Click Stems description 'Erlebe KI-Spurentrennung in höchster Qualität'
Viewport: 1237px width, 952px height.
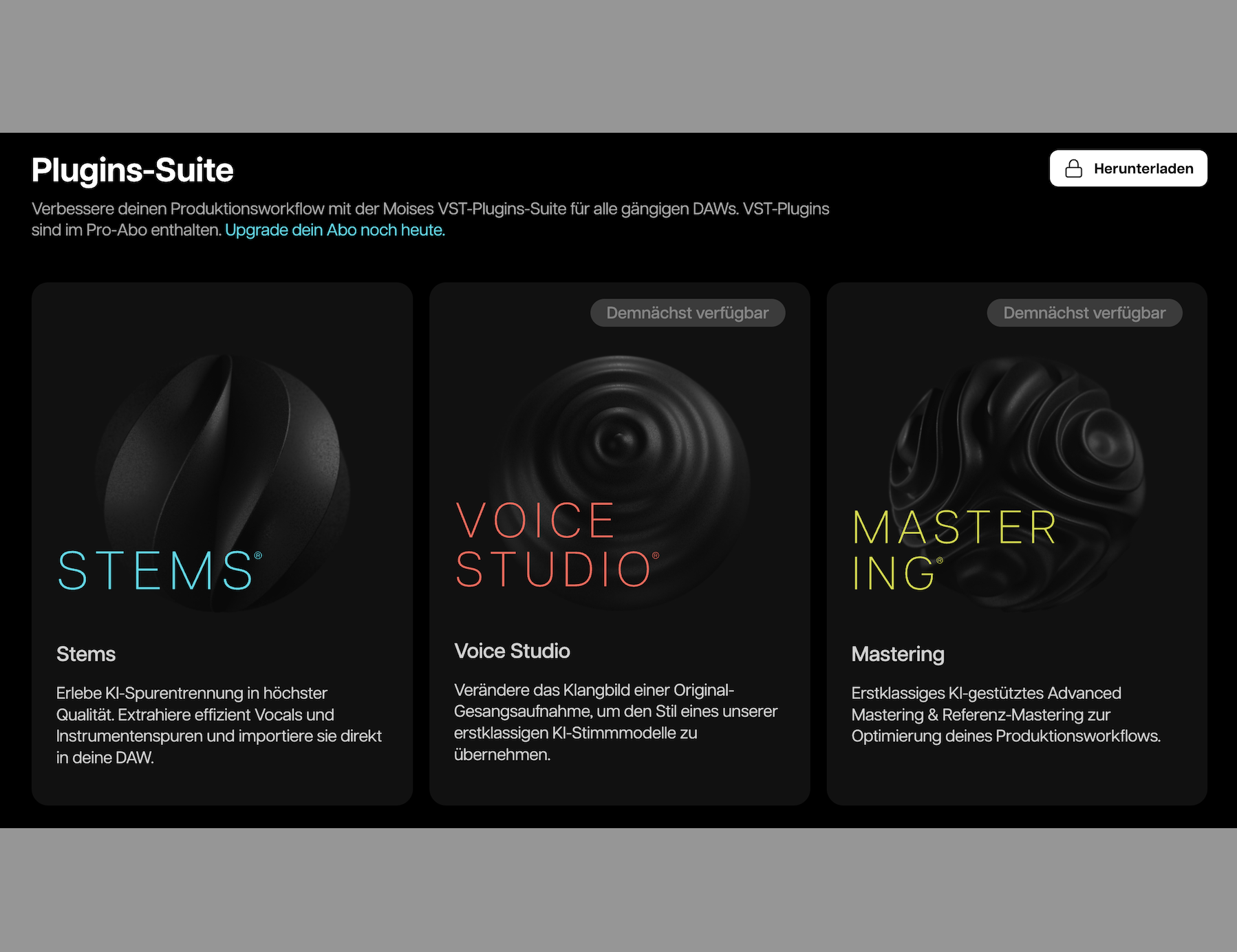195,704
